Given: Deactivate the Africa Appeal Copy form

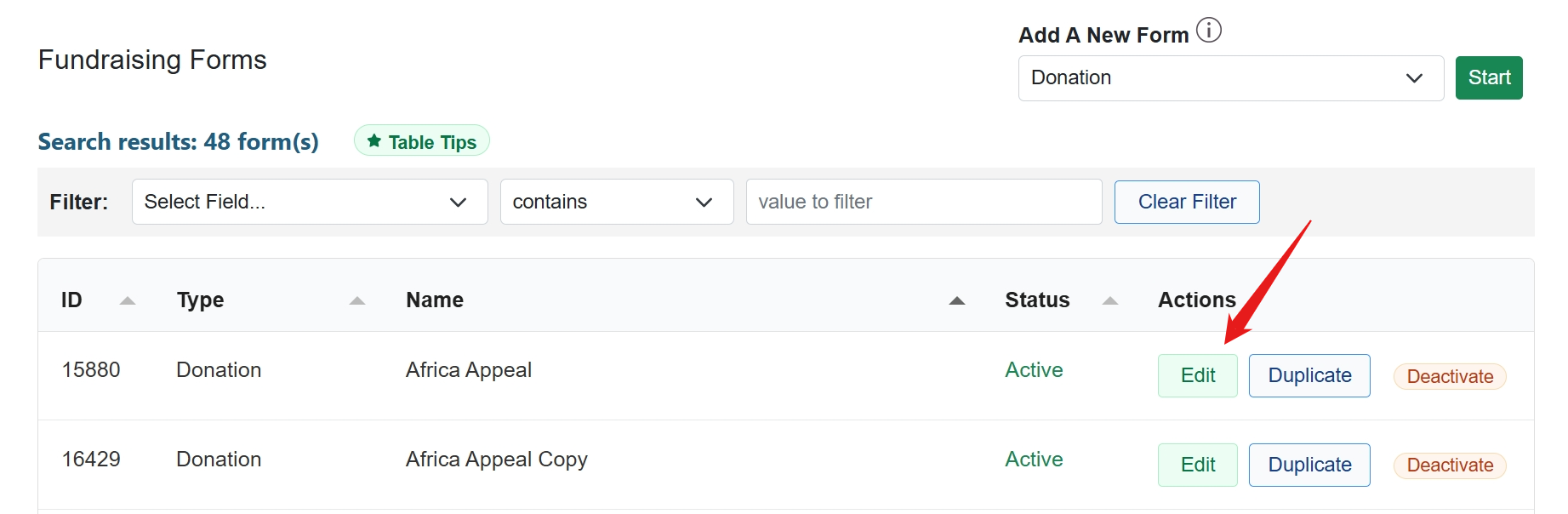Looking at the screenshot, I should (x=1449, y=465).
